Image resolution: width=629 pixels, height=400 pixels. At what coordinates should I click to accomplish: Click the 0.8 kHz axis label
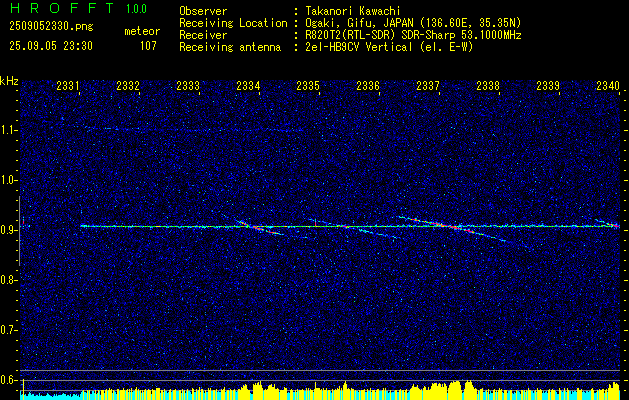tap(8, 280)
